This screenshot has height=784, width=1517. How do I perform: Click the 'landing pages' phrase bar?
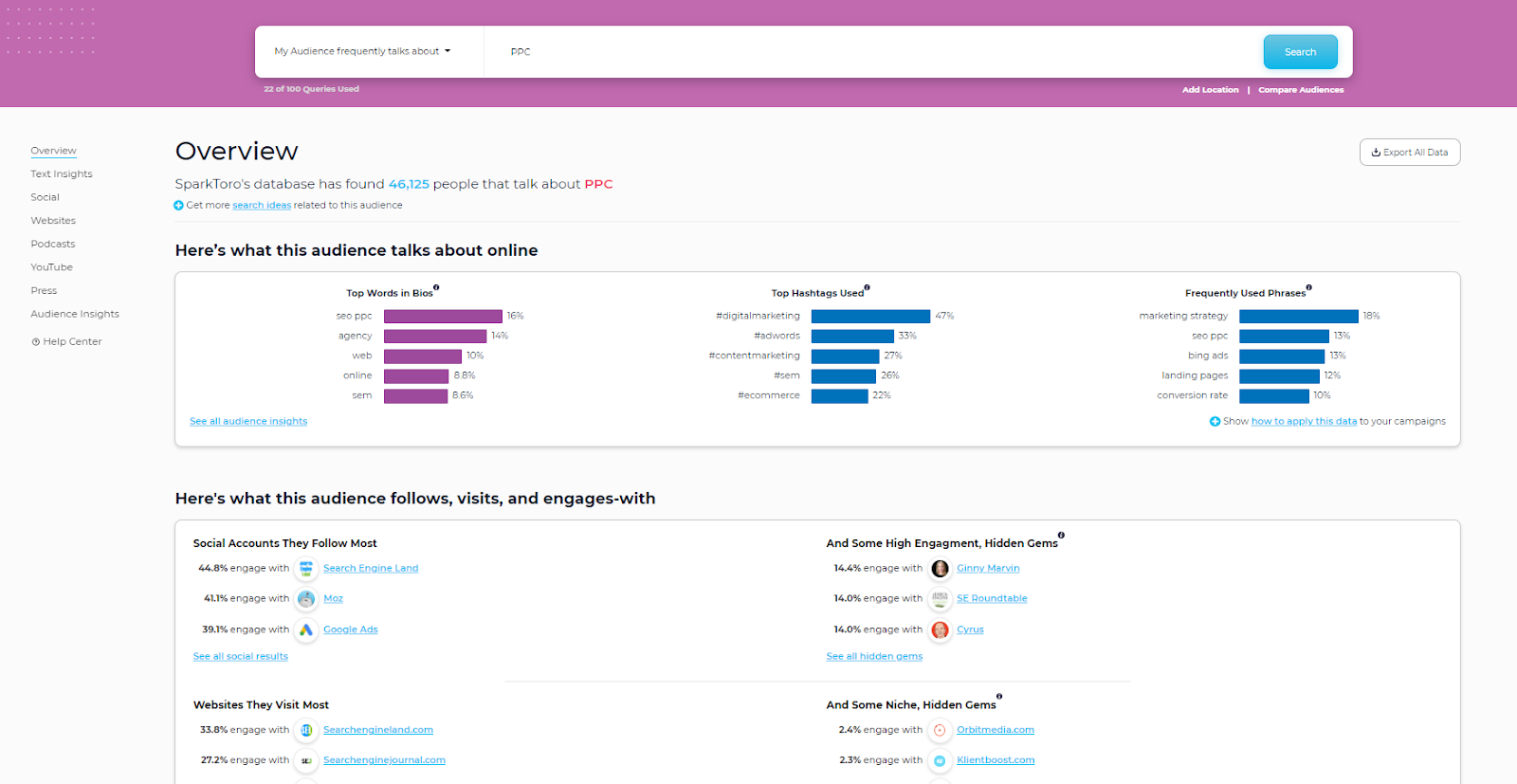tap(1279, 376)
